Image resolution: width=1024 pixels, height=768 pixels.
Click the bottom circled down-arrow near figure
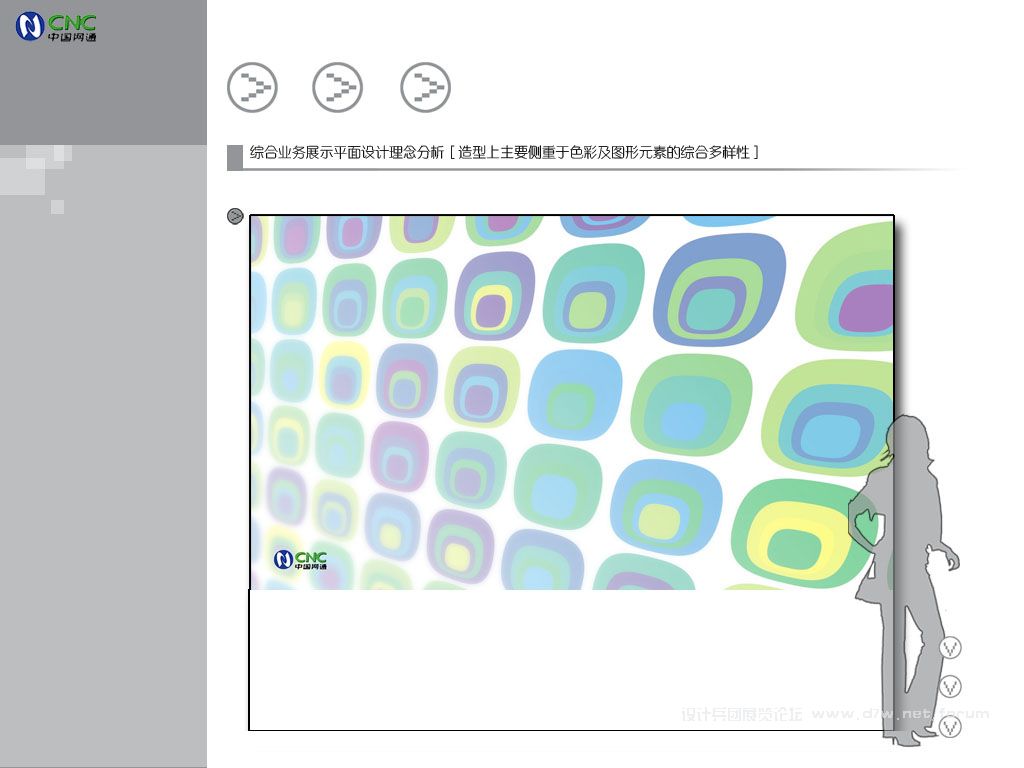pos(950,726)
